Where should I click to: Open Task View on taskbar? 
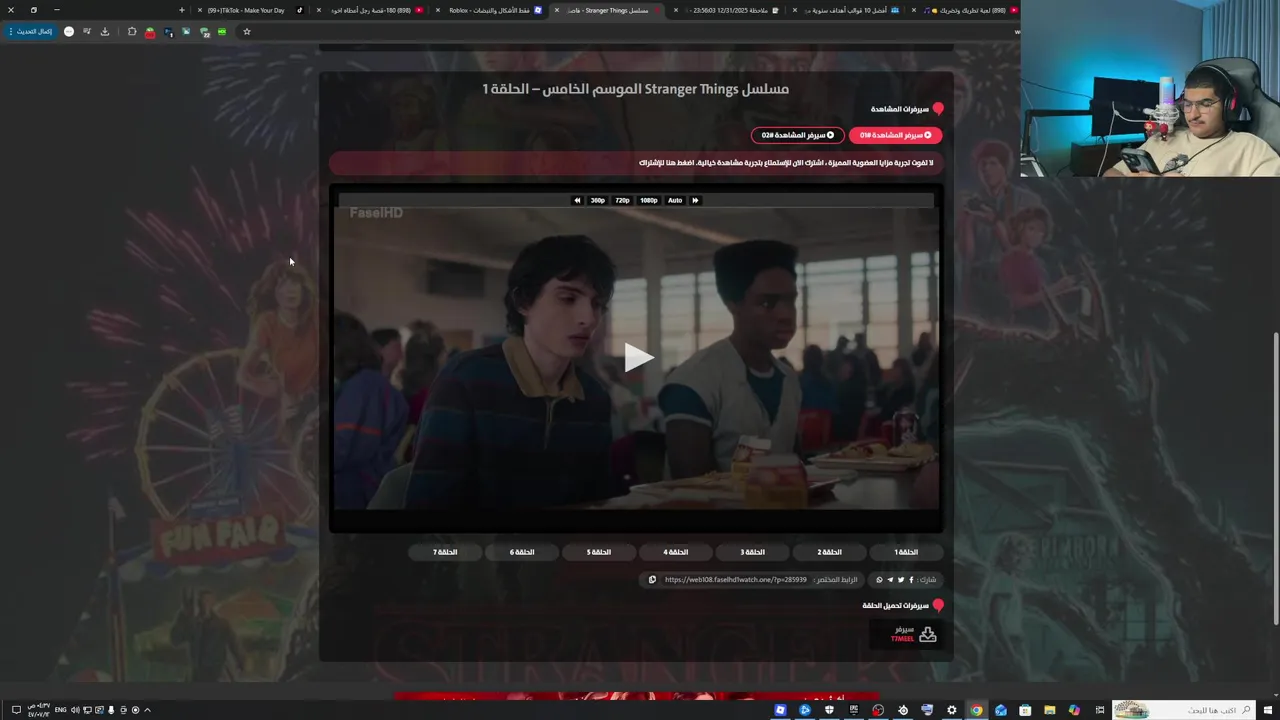(1099, 710)
